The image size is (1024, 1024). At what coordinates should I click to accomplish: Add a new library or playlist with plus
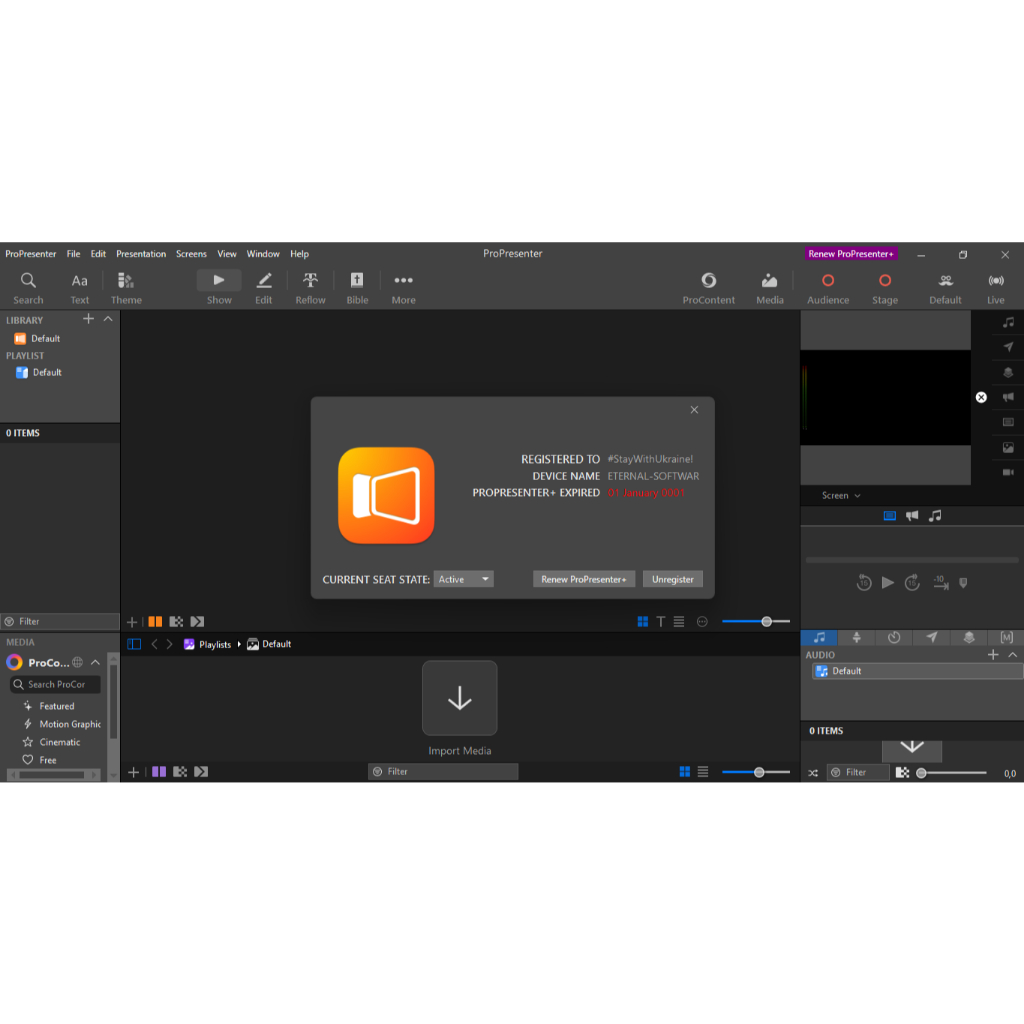(88, 319)
